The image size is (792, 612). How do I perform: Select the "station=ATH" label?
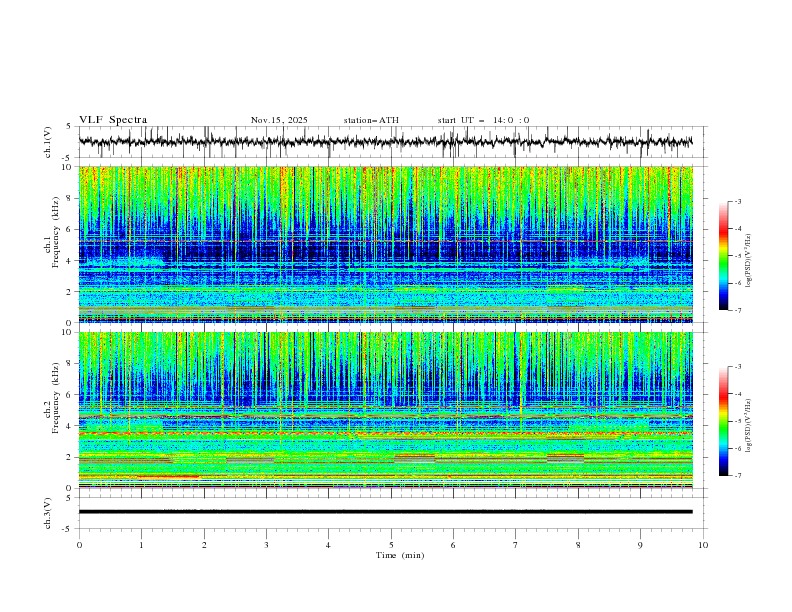(370, 120)
